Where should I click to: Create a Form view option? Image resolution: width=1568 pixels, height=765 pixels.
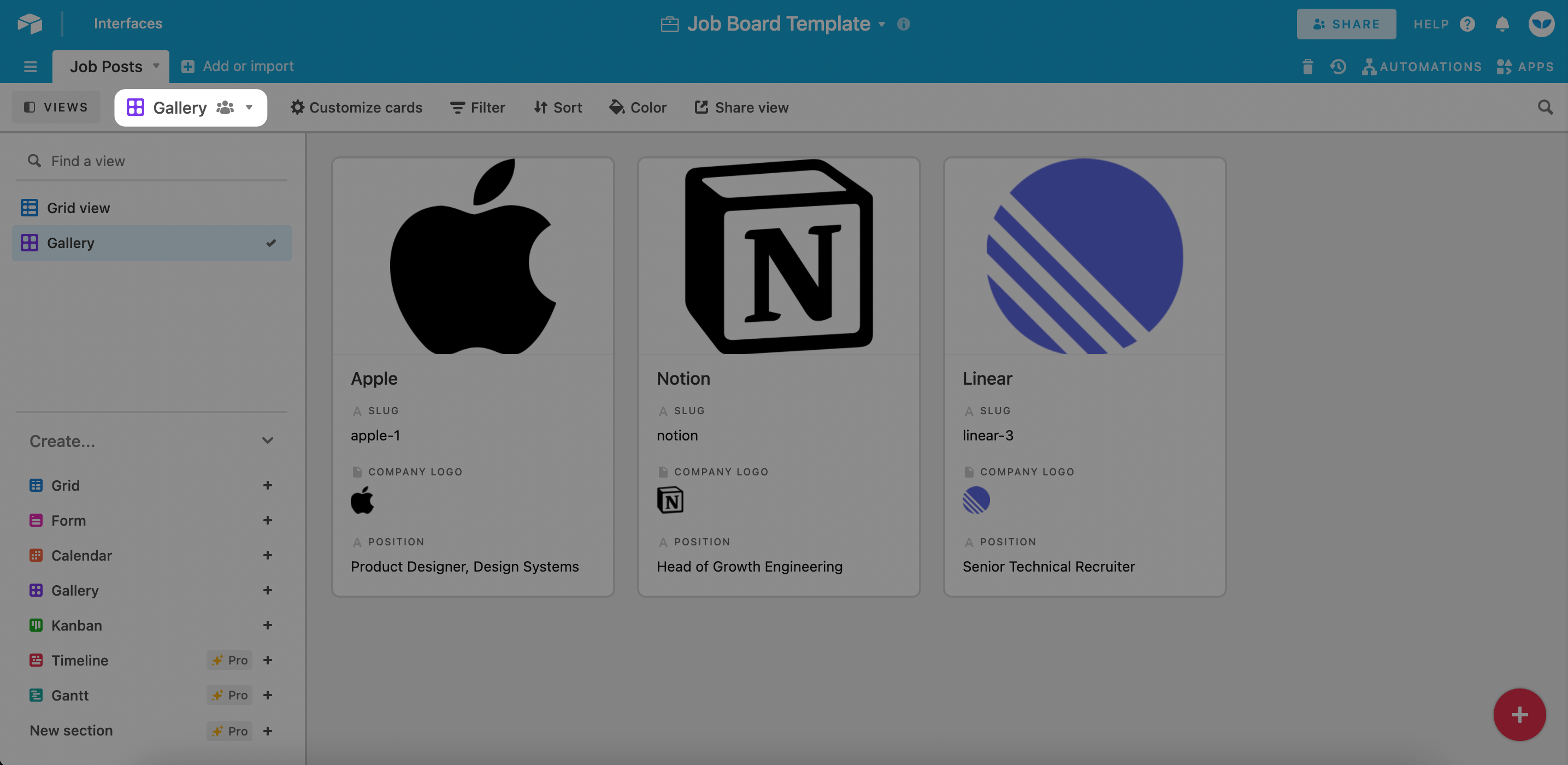coord(58,520)
